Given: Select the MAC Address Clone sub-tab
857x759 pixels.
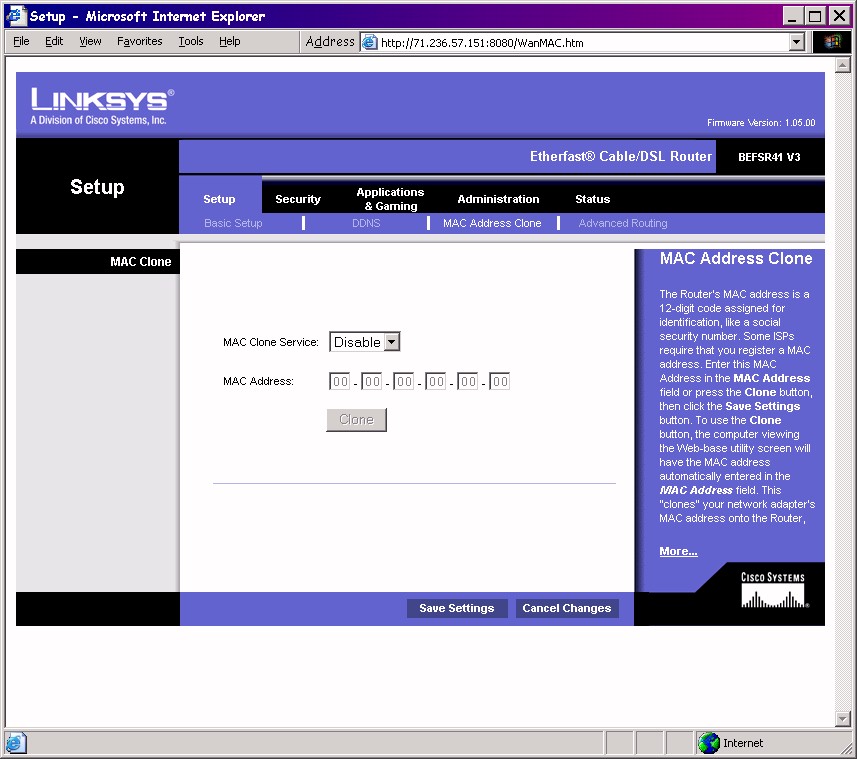Looking at the screenshot, I should pos(492,223).
